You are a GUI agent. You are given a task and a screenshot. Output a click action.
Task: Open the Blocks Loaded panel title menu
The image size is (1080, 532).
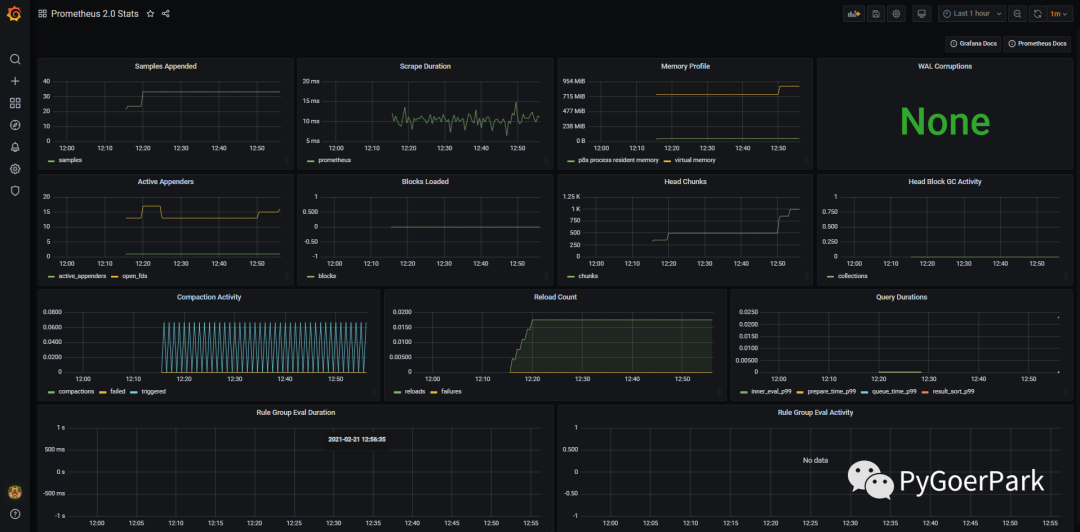pos(425,182)
